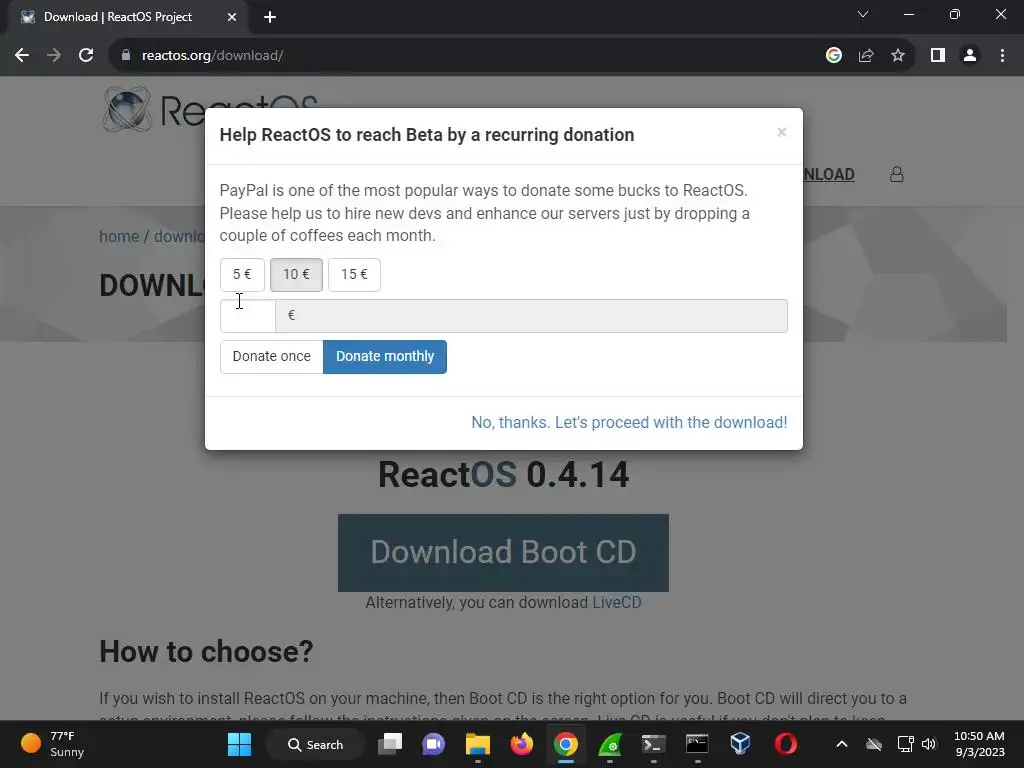
Task: Click the custom donation amount field
Action: pos(248,316)
